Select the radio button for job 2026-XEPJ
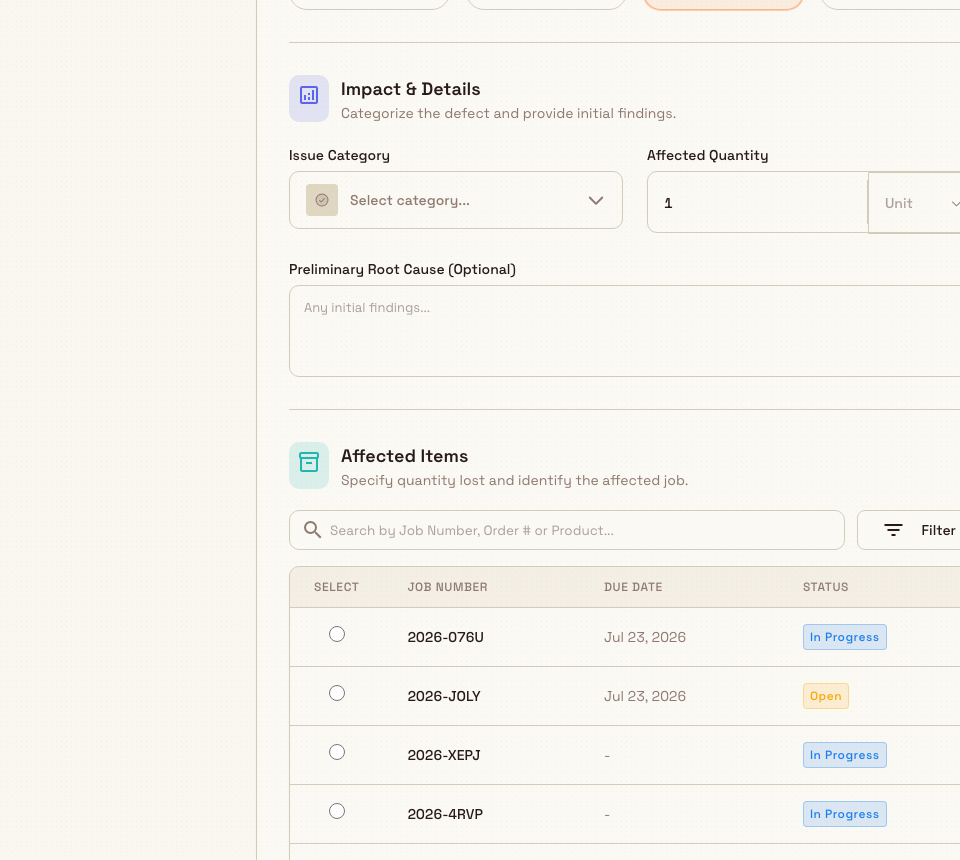This screenshot has height=860, width=960. point(337,752)
